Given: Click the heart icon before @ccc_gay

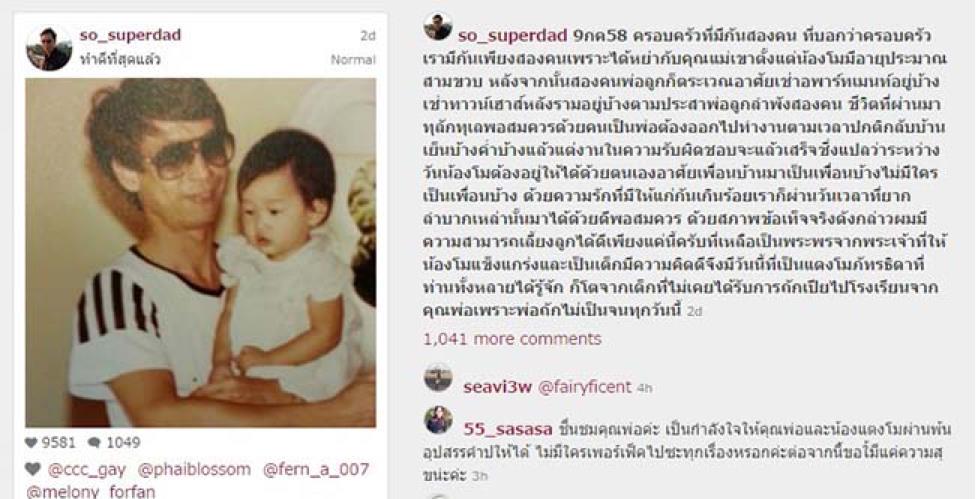Looking at the screenshot, I should 33,469.
